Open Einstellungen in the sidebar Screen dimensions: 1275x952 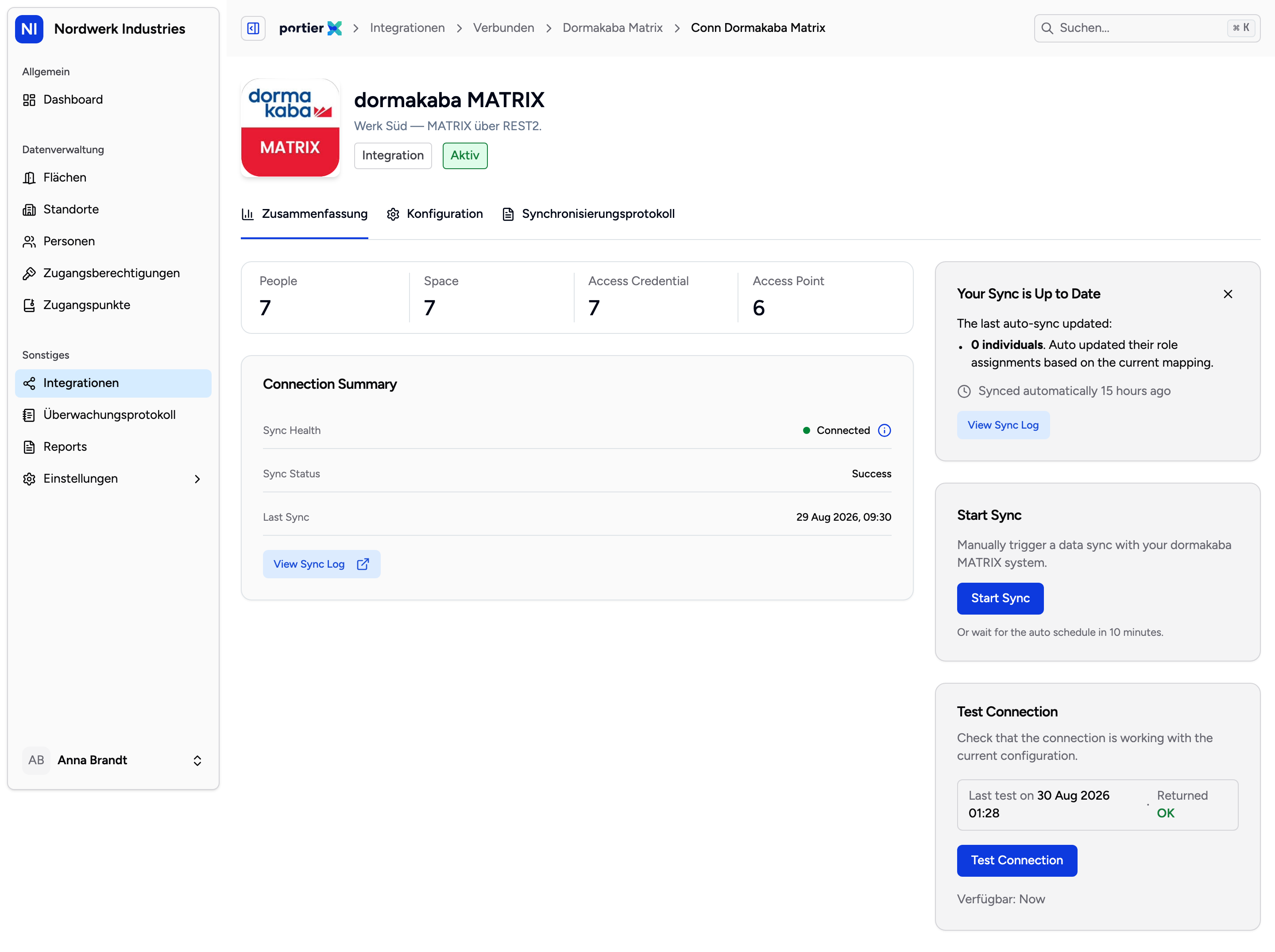[113, 479]
